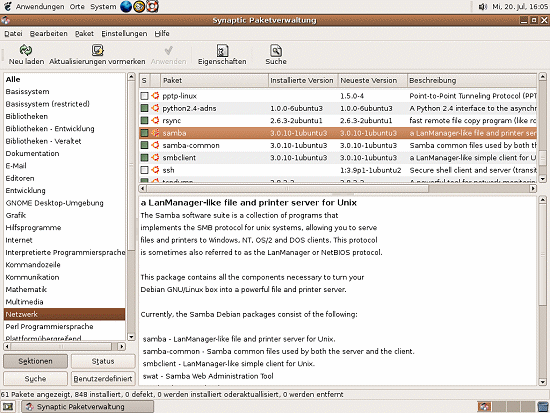The image size is (550, 413).
Task: Click the red lifebuoy help icon
Action: (x=152, y=6)
